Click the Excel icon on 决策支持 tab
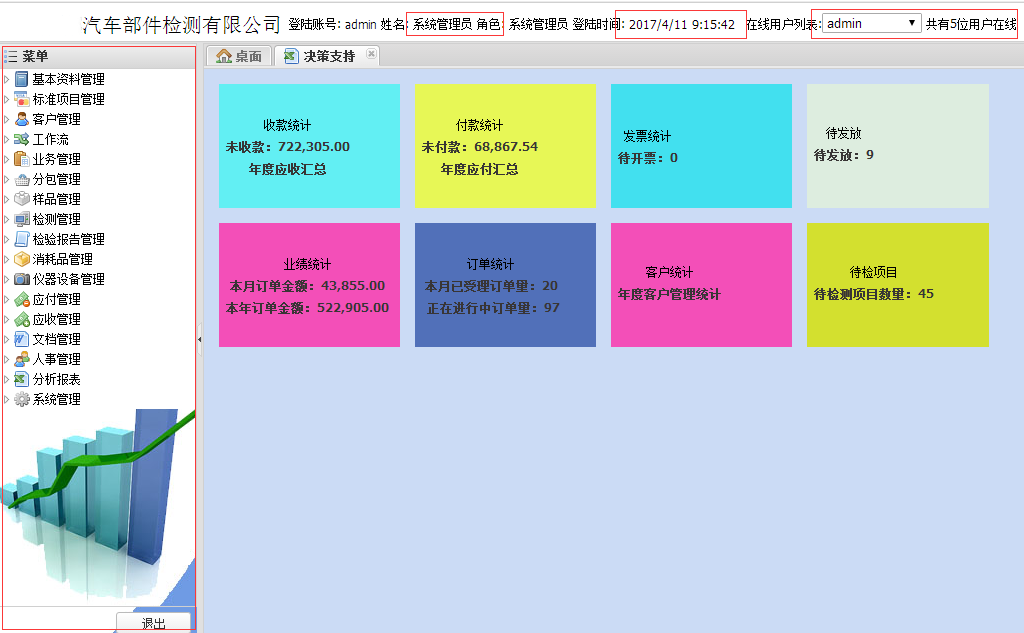The height and width of the screenshot is (633, 1024). [291, 56]
